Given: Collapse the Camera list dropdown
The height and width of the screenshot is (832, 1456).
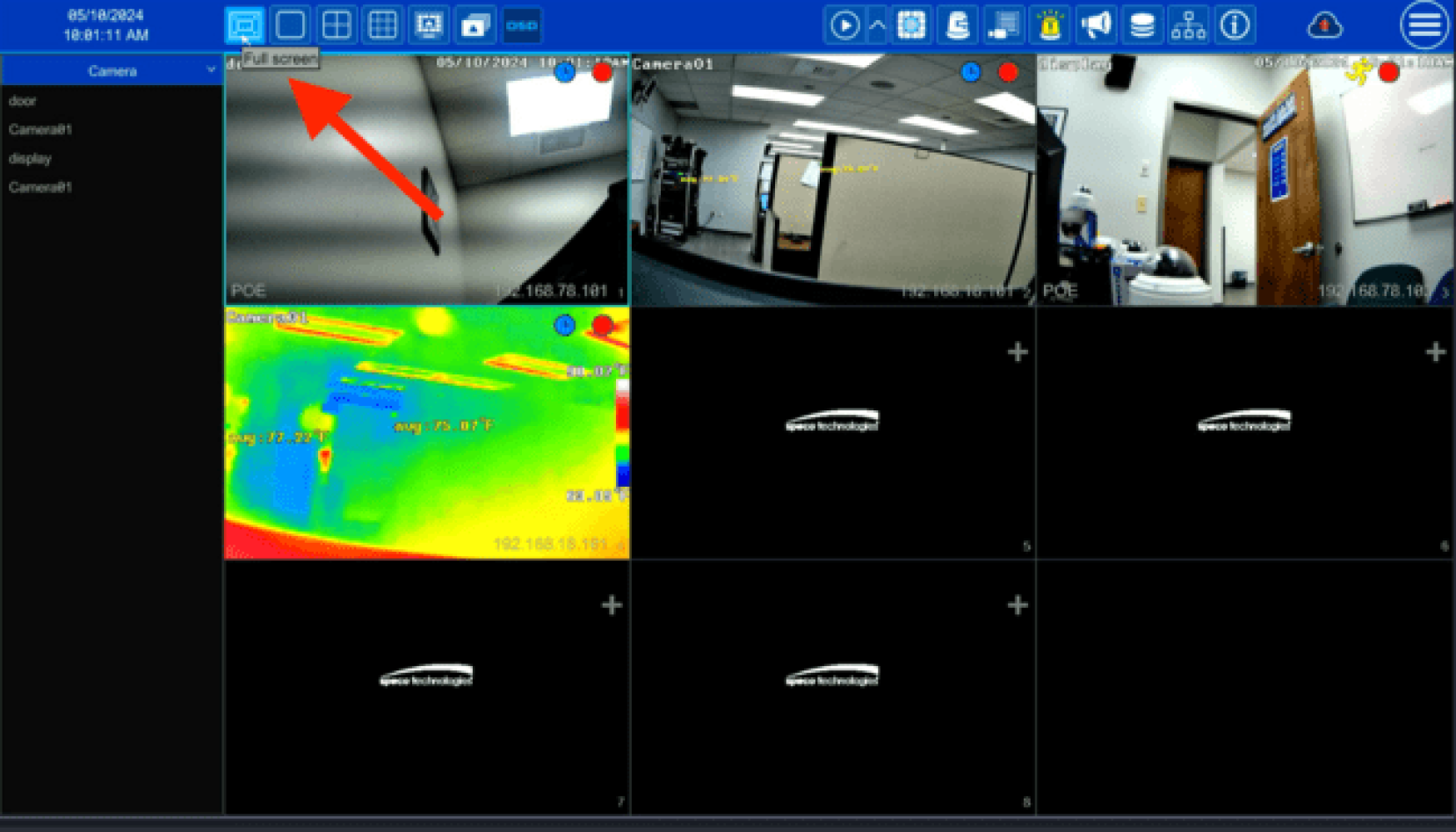Looking at the screenshot, I should pos(211,70).
